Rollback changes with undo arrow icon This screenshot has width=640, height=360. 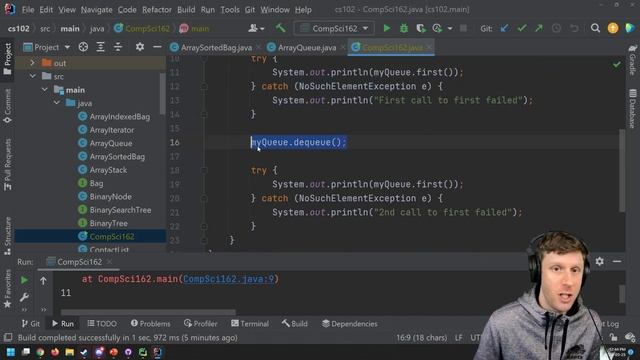tap(574, 28)
